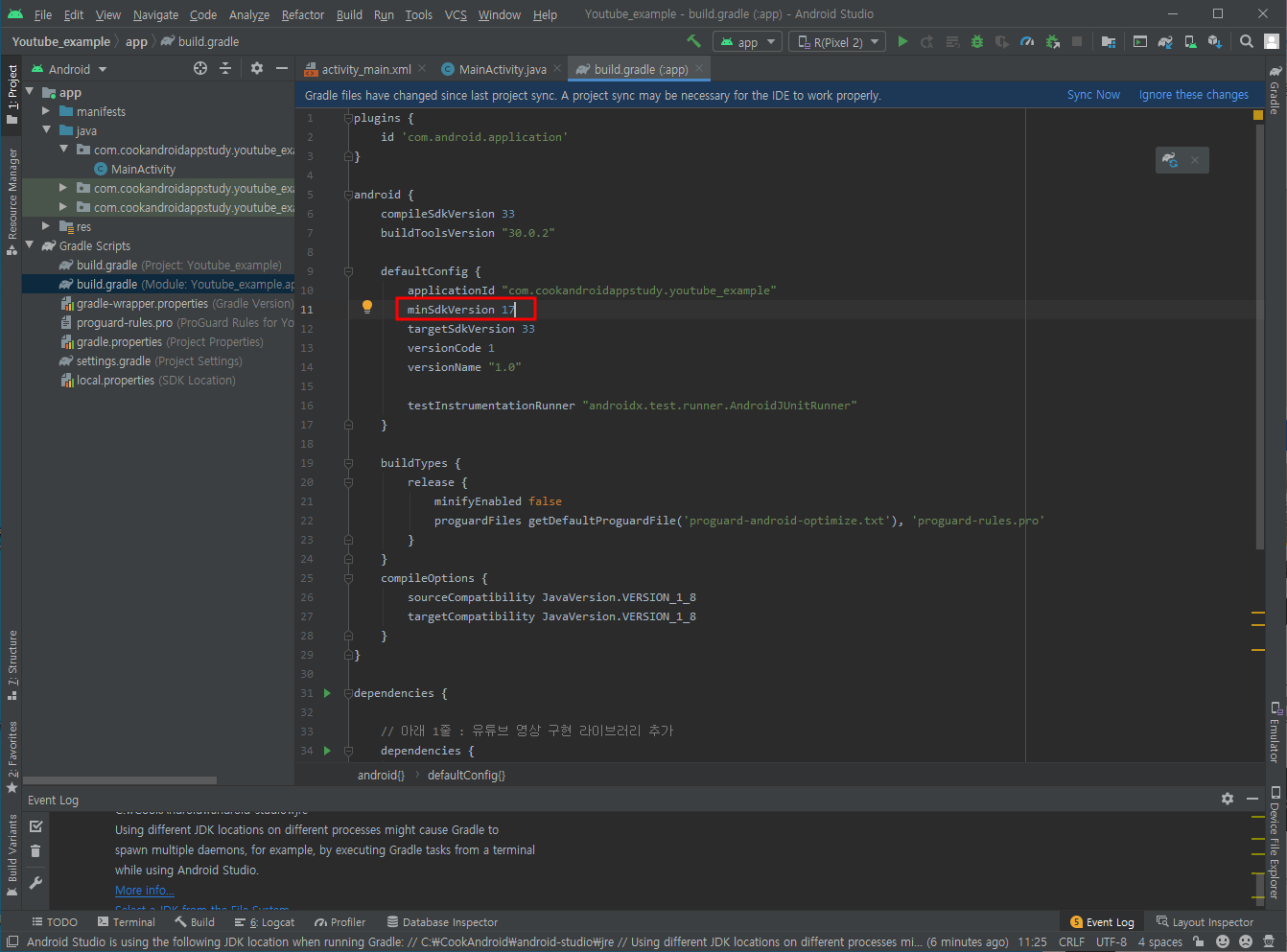1287x952 pixels.
Task: Click the yellow lightbulb on line 11
Action: [366, 308]
